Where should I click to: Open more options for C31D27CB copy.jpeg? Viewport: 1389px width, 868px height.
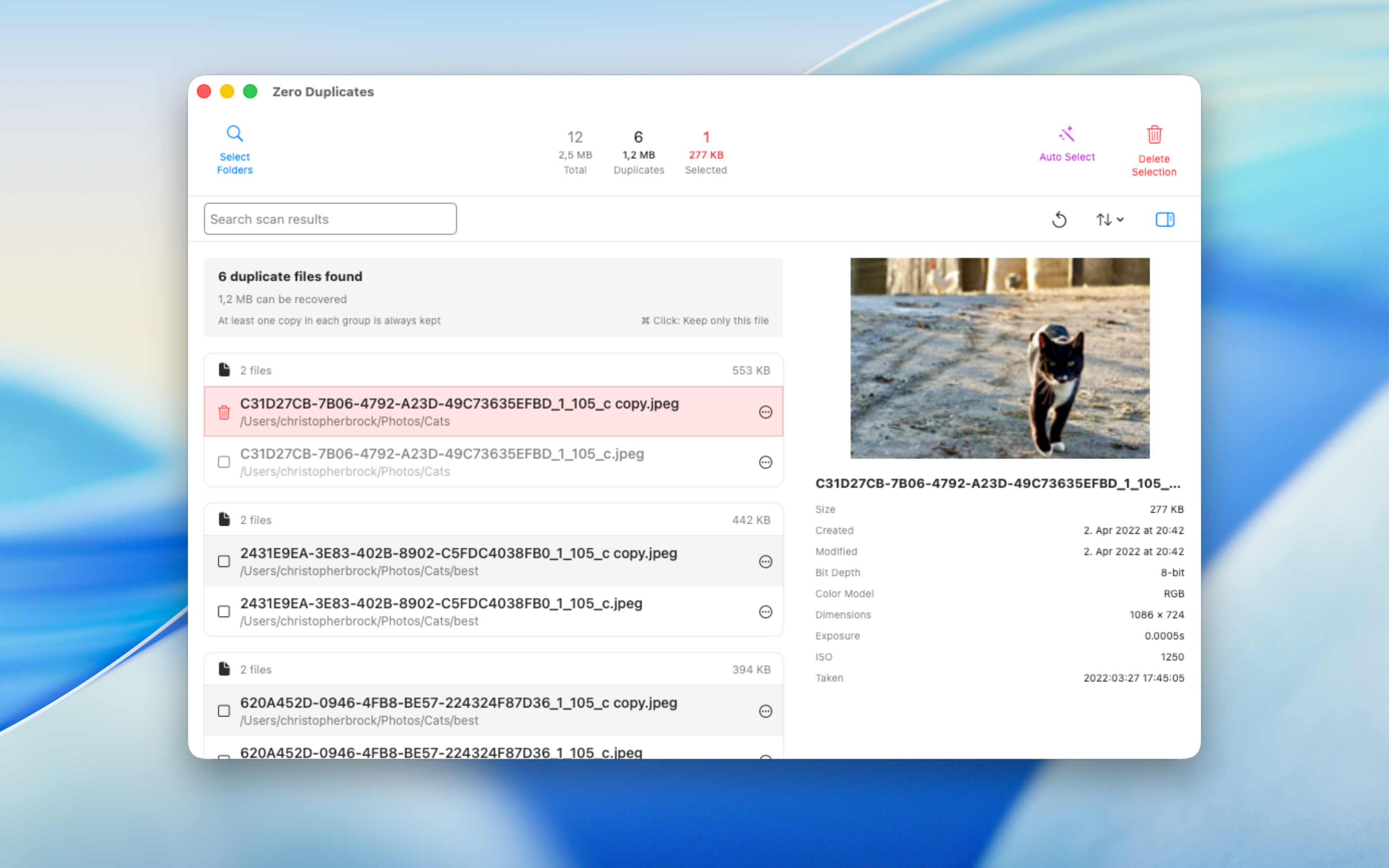(765, 412)
